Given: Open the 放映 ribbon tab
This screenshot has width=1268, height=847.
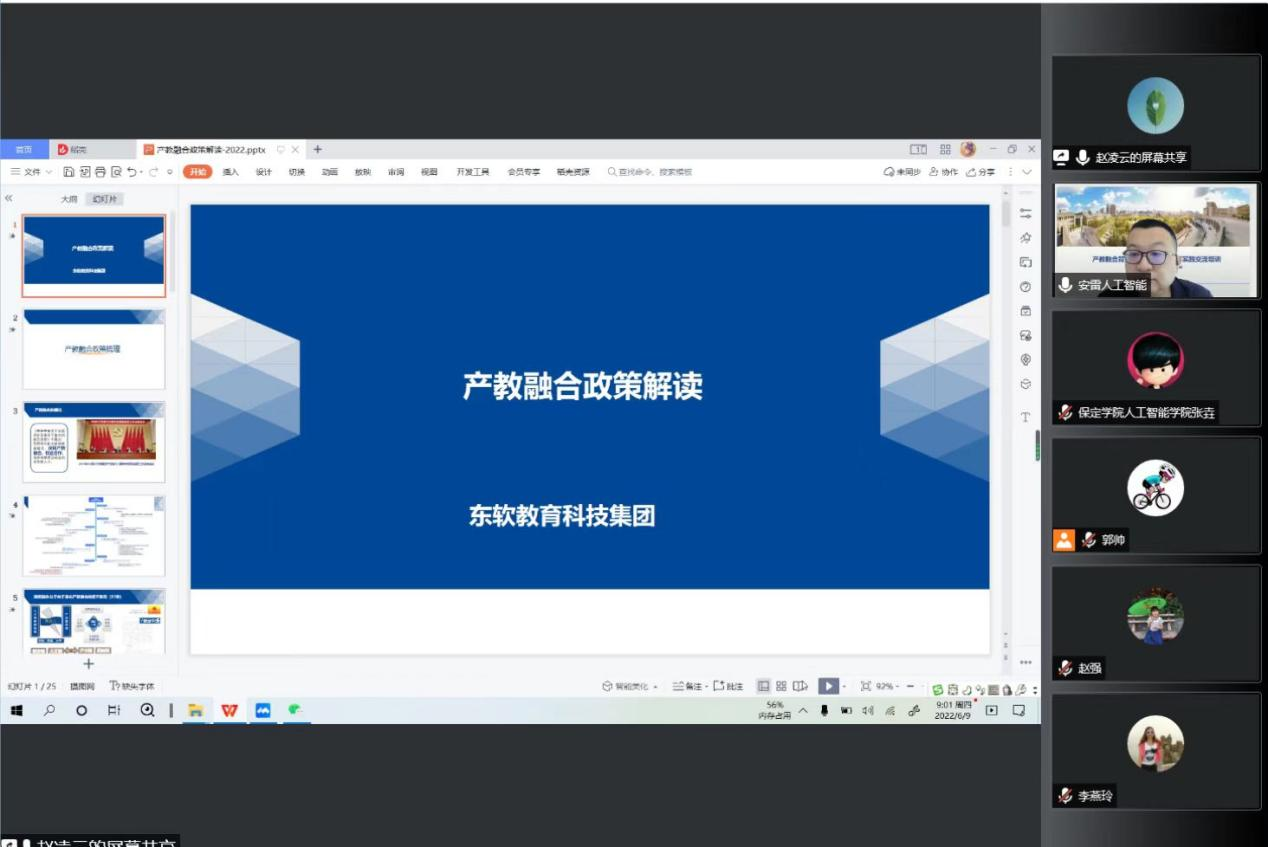Looking at the screenshot, I should [362, 172].
